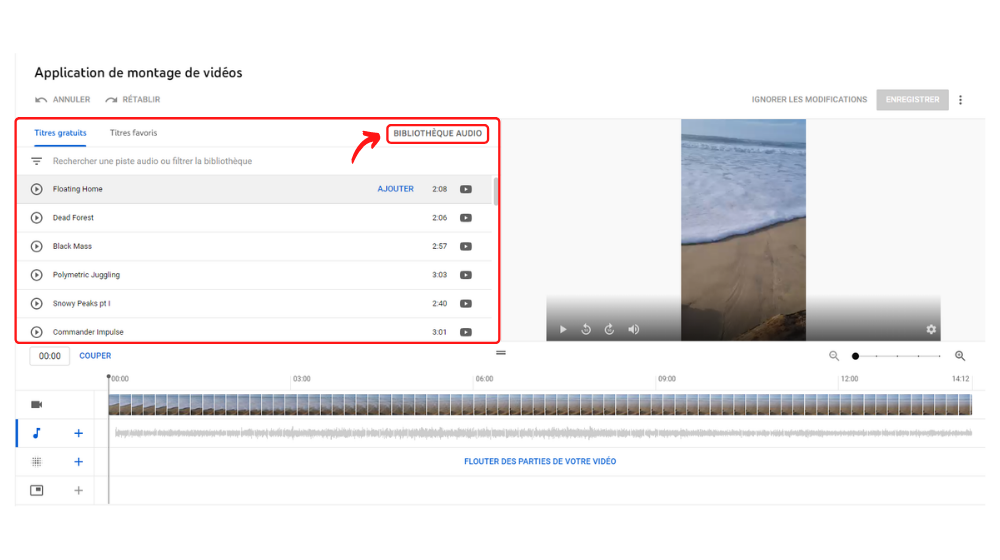This screenshot has width=1000, height=560.
Task: Mute the preview volume
Action: 633,330
